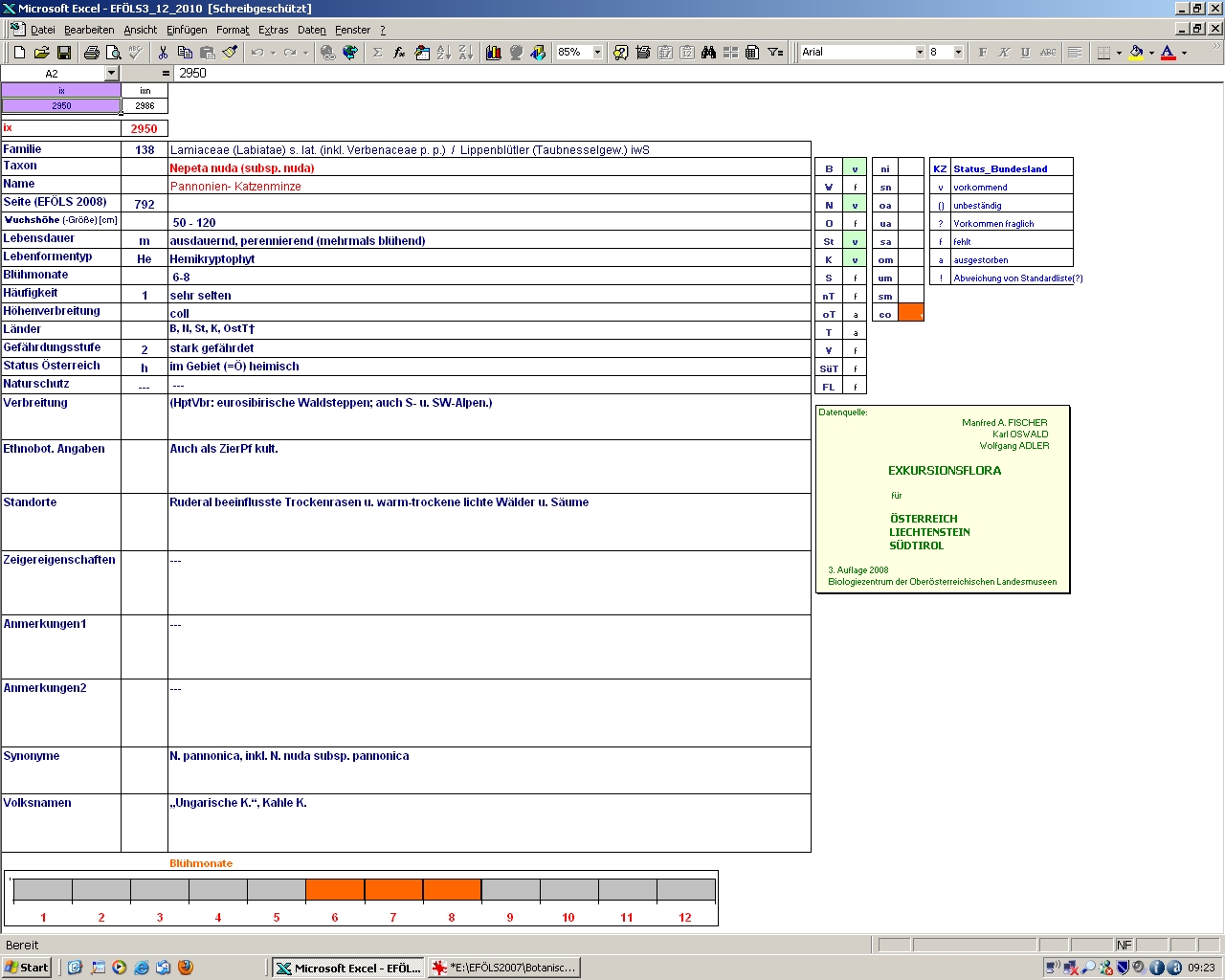Apply the red Font Color A icon
The image size is (1225, 980).
coord(1168,53)
